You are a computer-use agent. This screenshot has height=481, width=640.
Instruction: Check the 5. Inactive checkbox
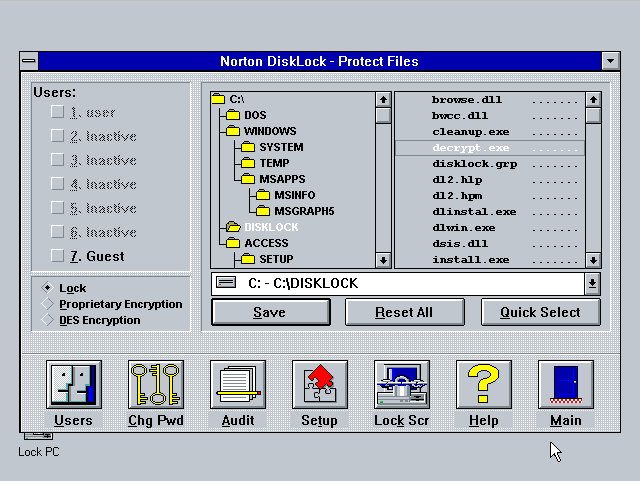58,208
